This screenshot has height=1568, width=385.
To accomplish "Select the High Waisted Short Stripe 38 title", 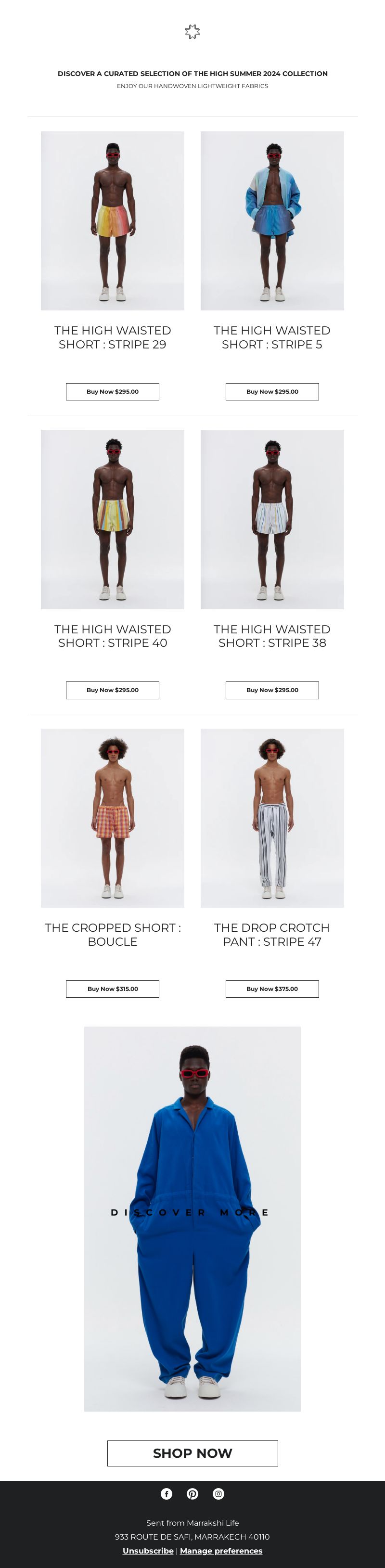I will tap(272, 636).
